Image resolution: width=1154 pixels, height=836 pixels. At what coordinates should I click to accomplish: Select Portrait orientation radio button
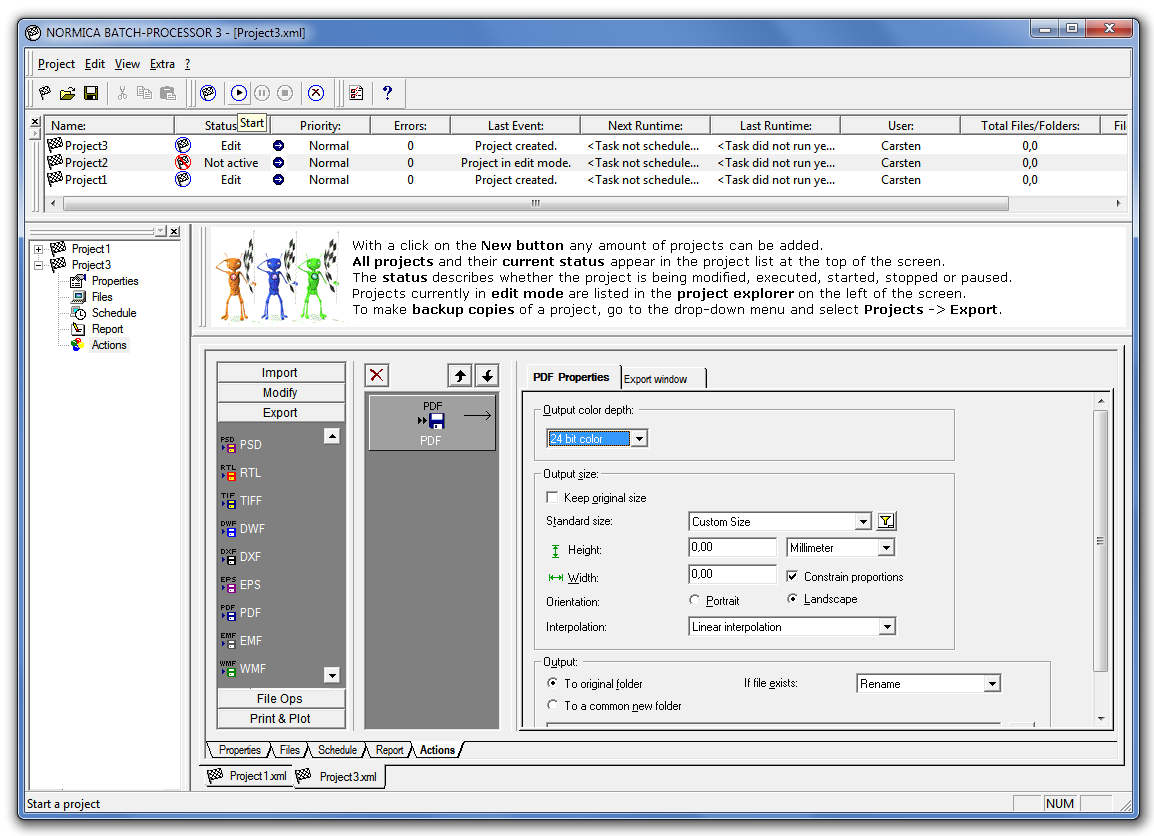[x=695, y=600]
